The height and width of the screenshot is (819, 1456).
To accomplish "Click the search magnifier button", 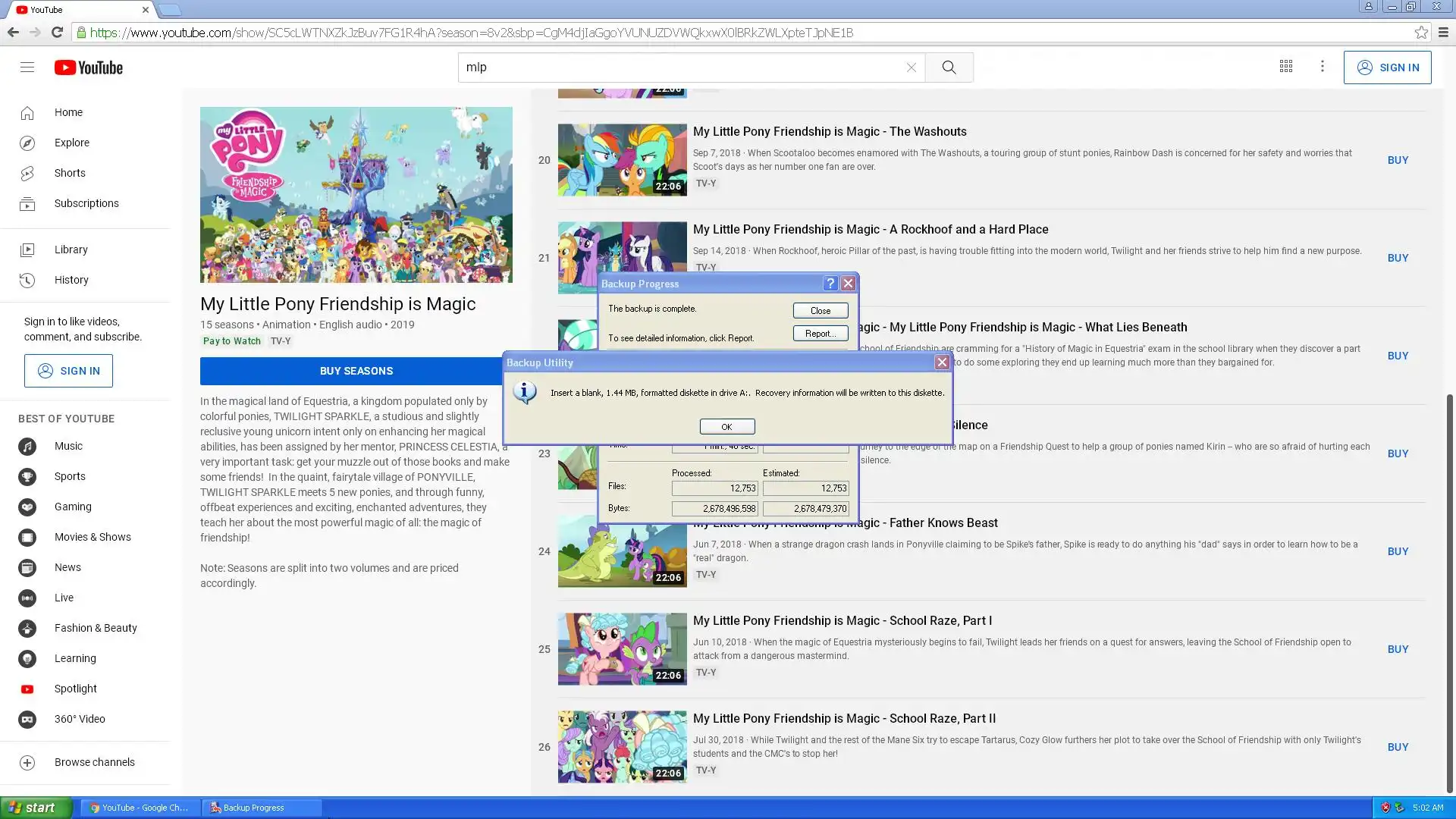I will 949,67.
